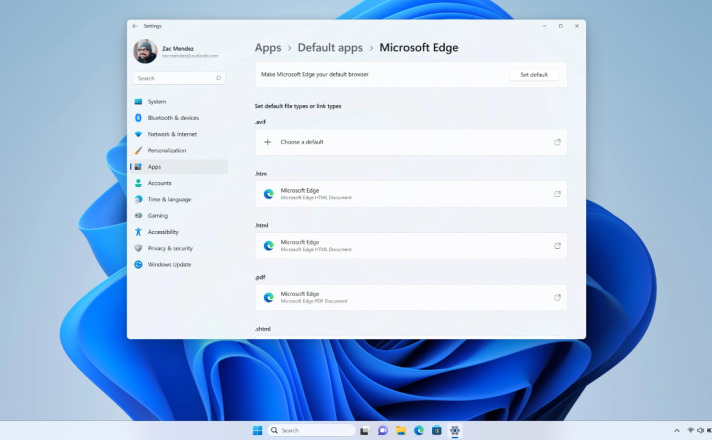Click 'Set default file types or link types' heading
This screenshot has width=712, height=440.
298,106
